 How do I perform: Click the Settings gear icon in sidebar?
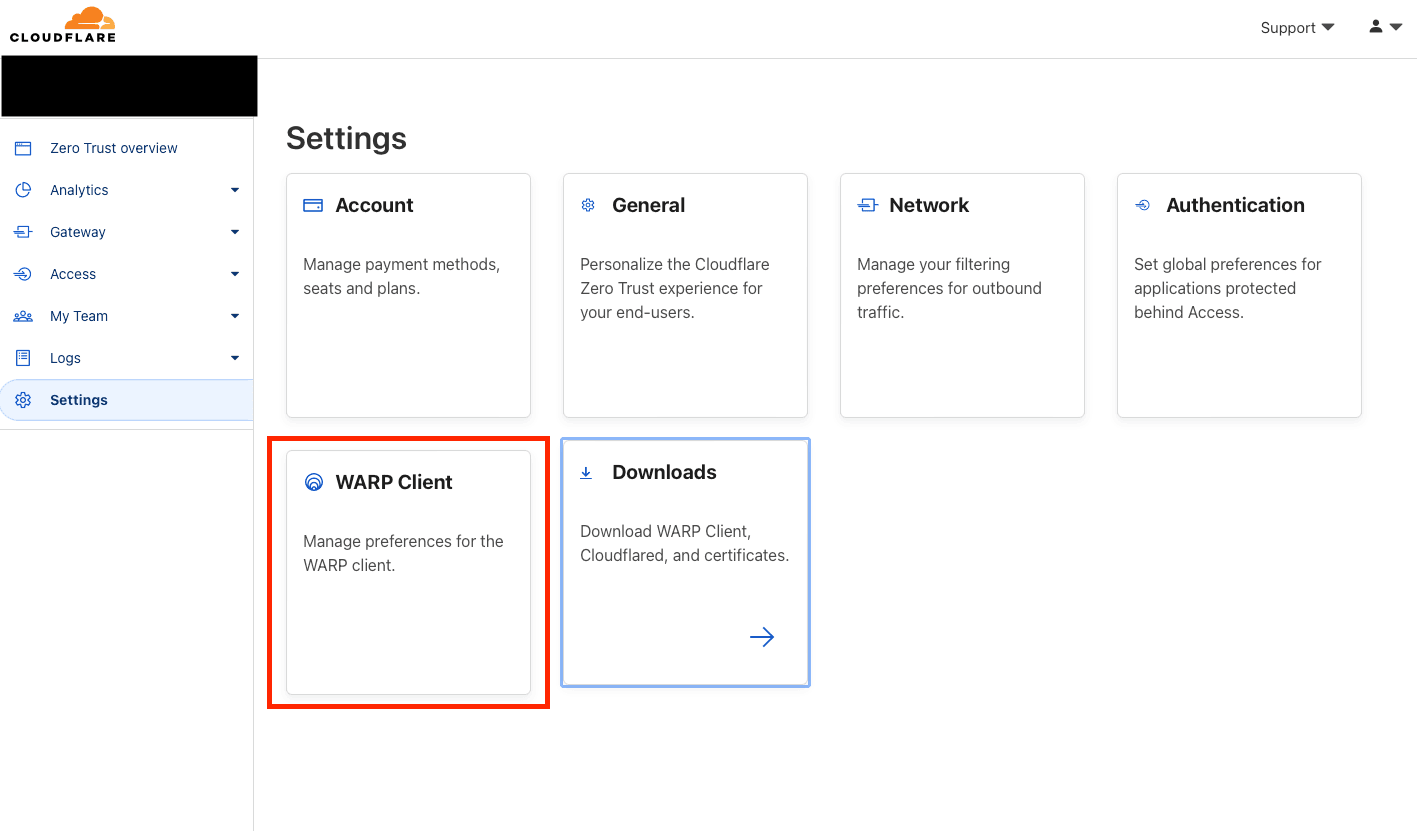[23, 400]
